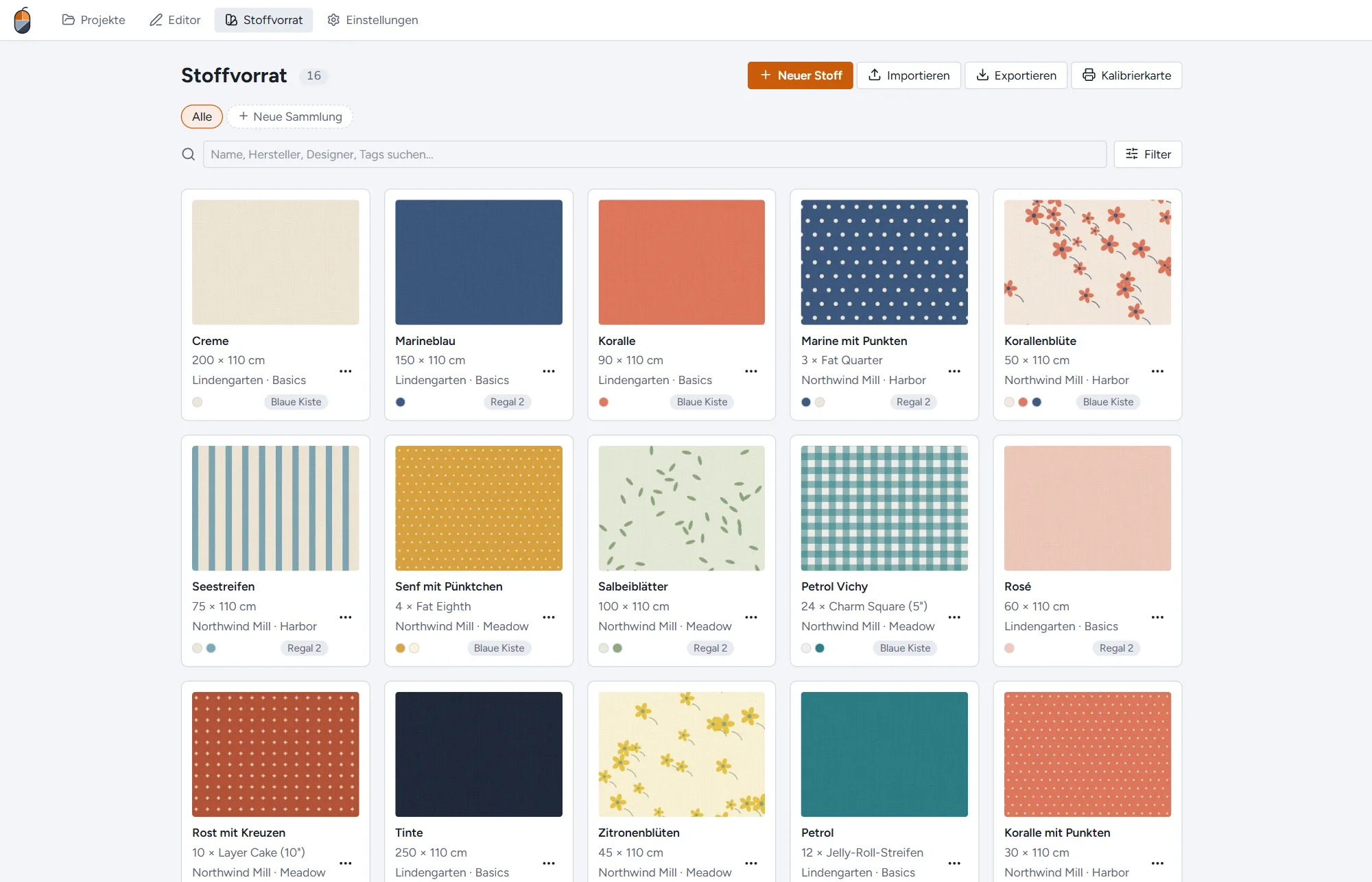Focus the fabric search field
Viewport: 1372px width, 882px height.
[654, 154]
